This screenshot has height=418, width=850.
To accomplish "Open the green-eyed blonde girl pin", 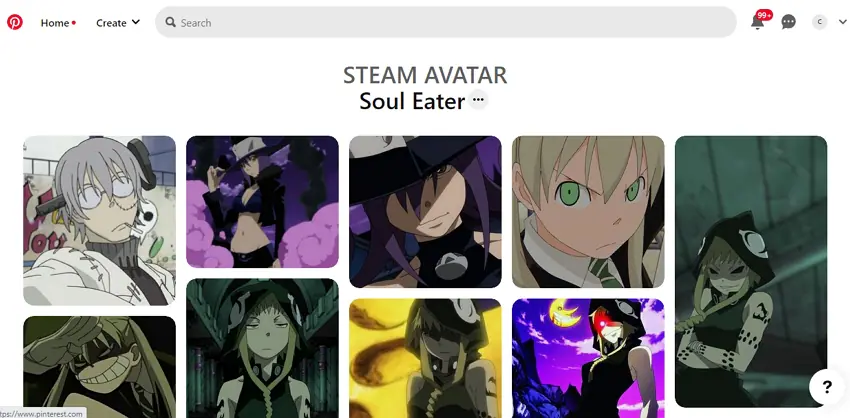I will (x=588, y=212).
